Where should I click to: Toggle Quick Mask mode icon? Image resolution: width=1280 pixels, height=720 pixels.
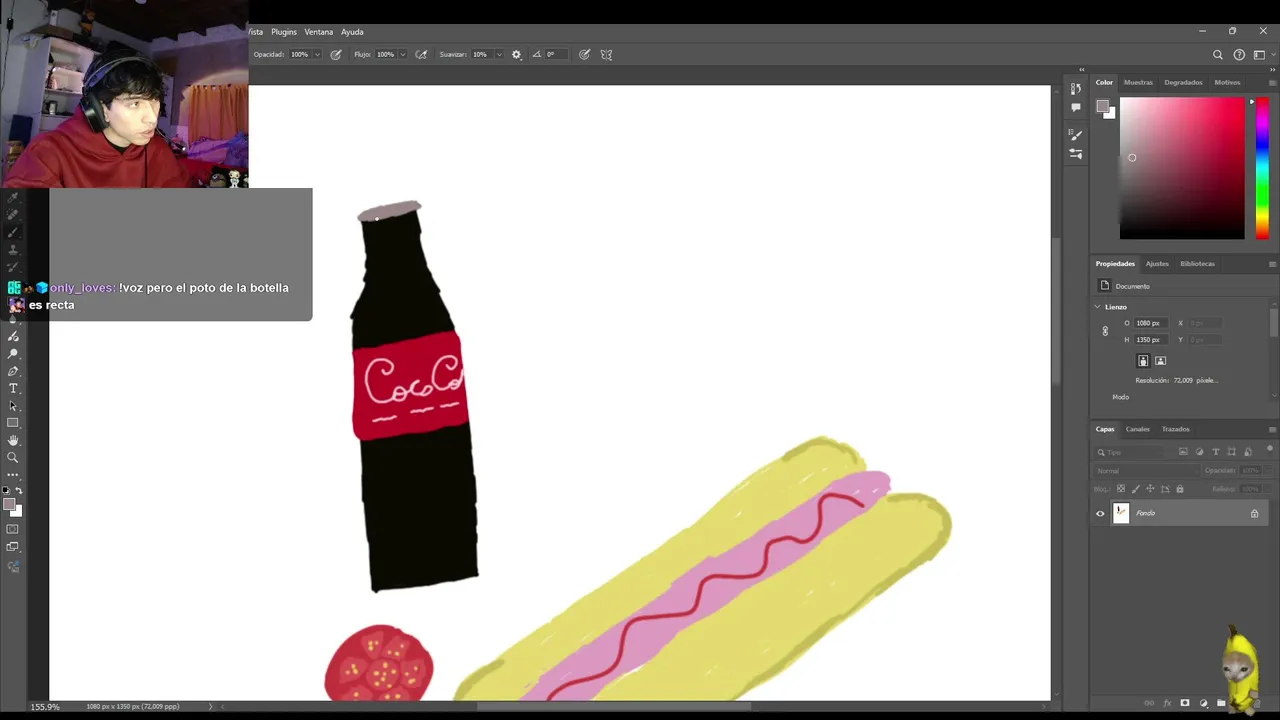[x=13, y=529]
